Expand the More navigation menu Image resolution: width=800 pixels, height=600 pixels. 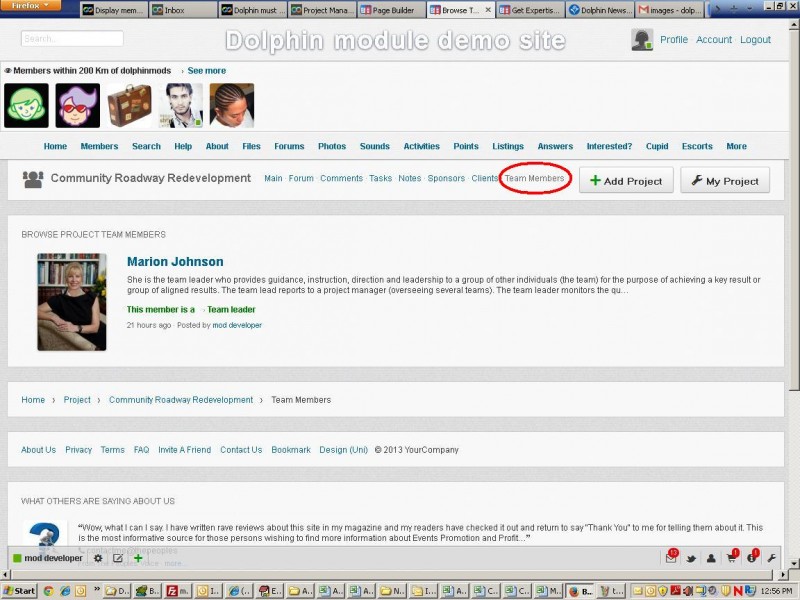click(x=736, y=146)
